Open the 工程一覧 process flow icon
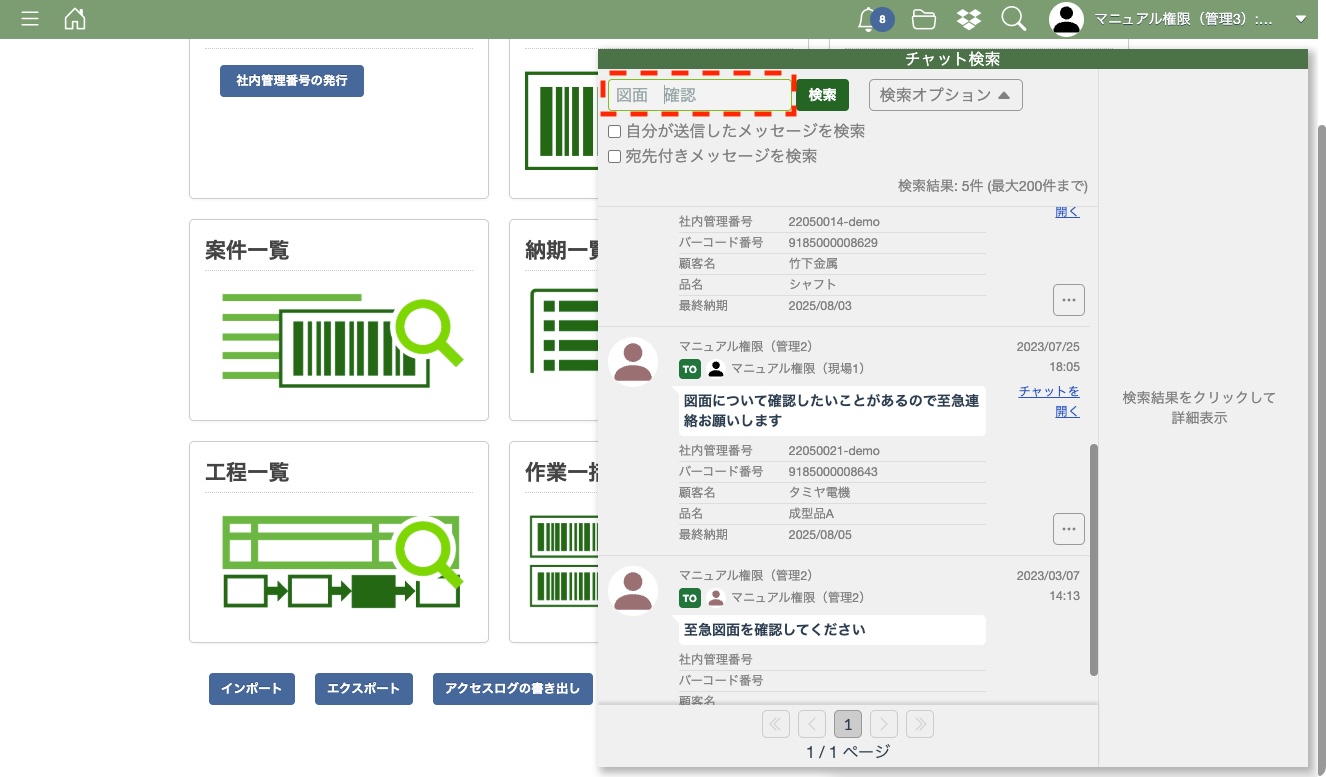 [x=340, y=562]
